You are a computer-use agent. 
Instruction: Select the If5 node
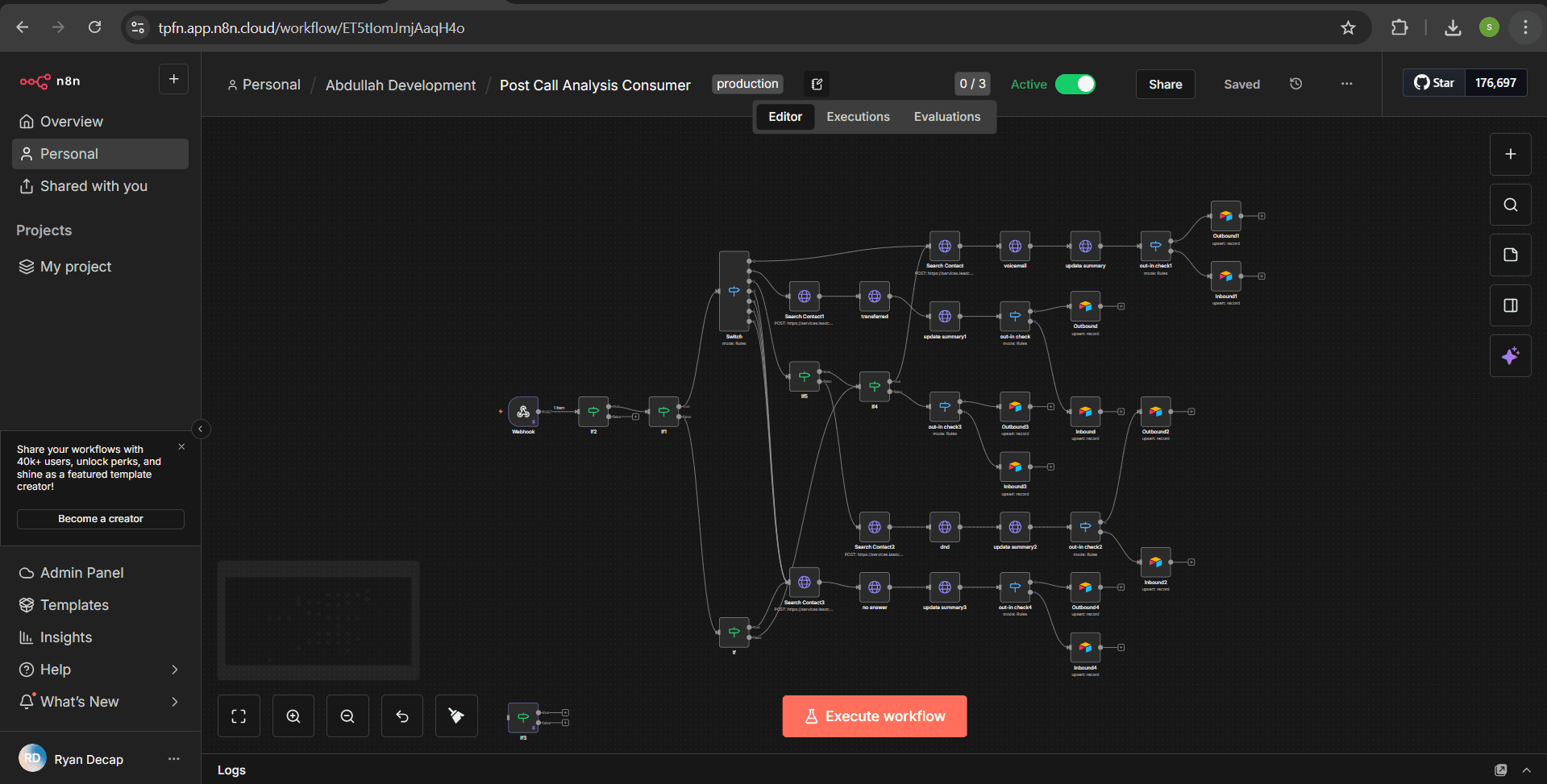tap(805, 376)
